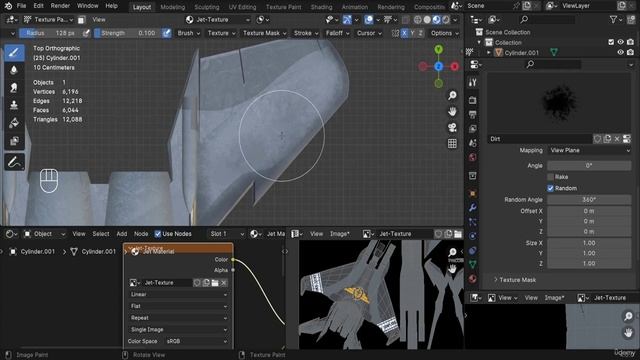Viewport: 640px width, 360px height.
Task: Select the Soften tool
Action: coord(14,70)
